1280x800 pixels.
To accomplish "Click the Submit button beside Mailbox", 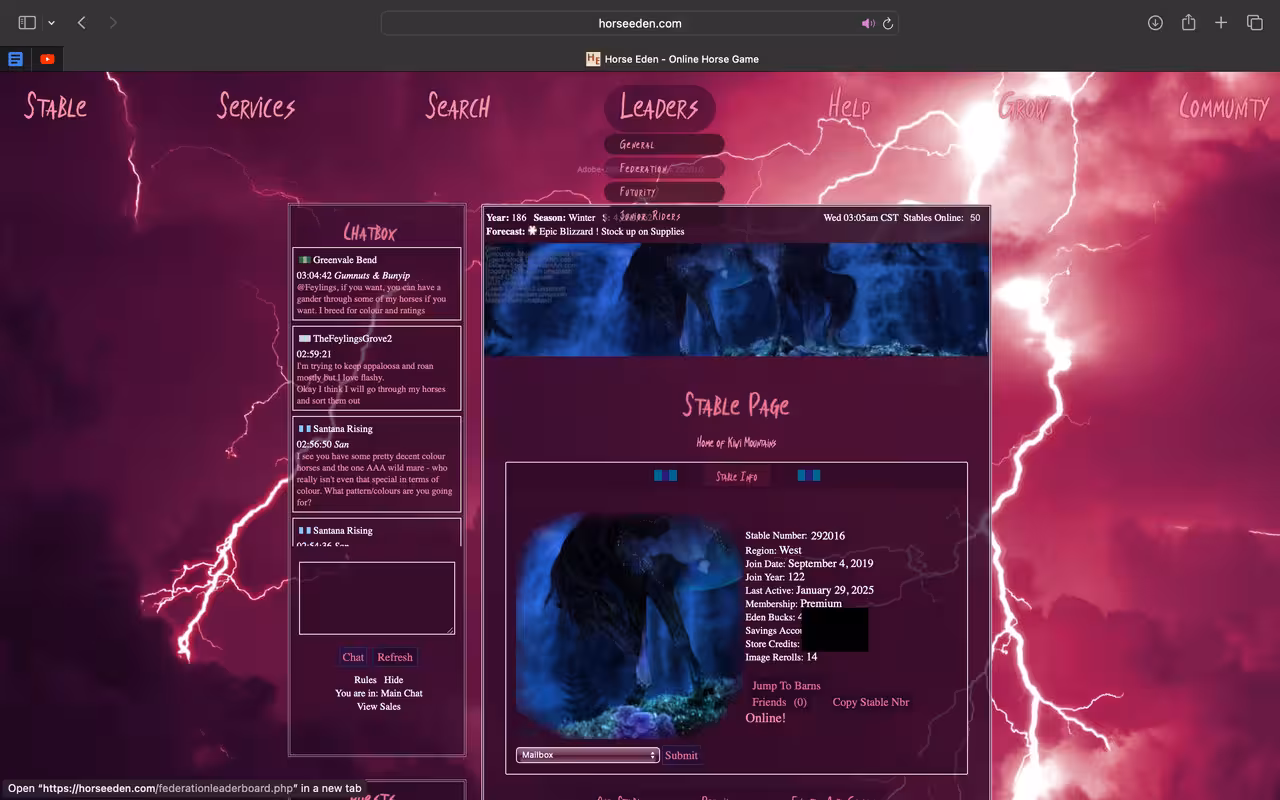I will click(x=681, y=755).
